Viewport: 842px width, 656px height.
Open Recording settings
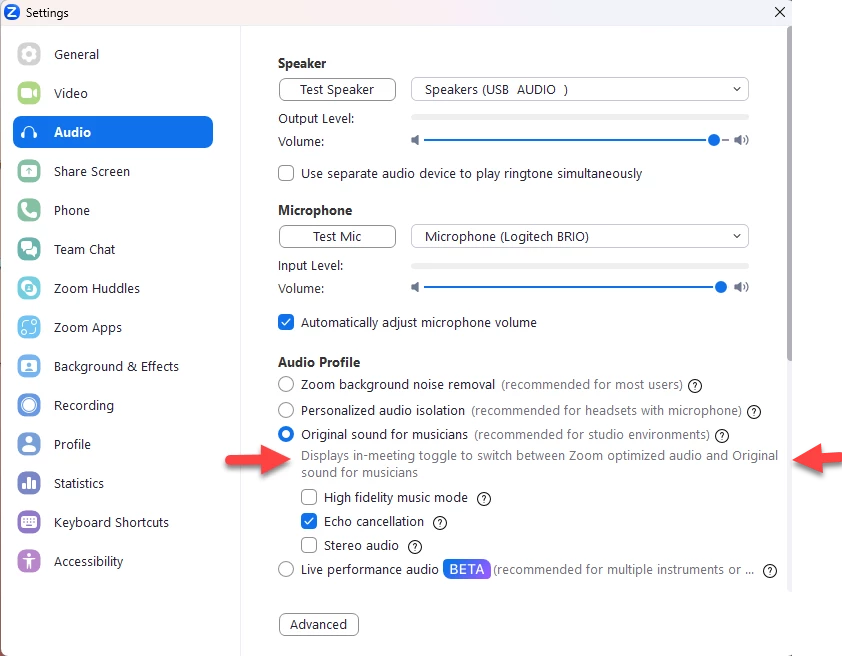coord(113,405)
